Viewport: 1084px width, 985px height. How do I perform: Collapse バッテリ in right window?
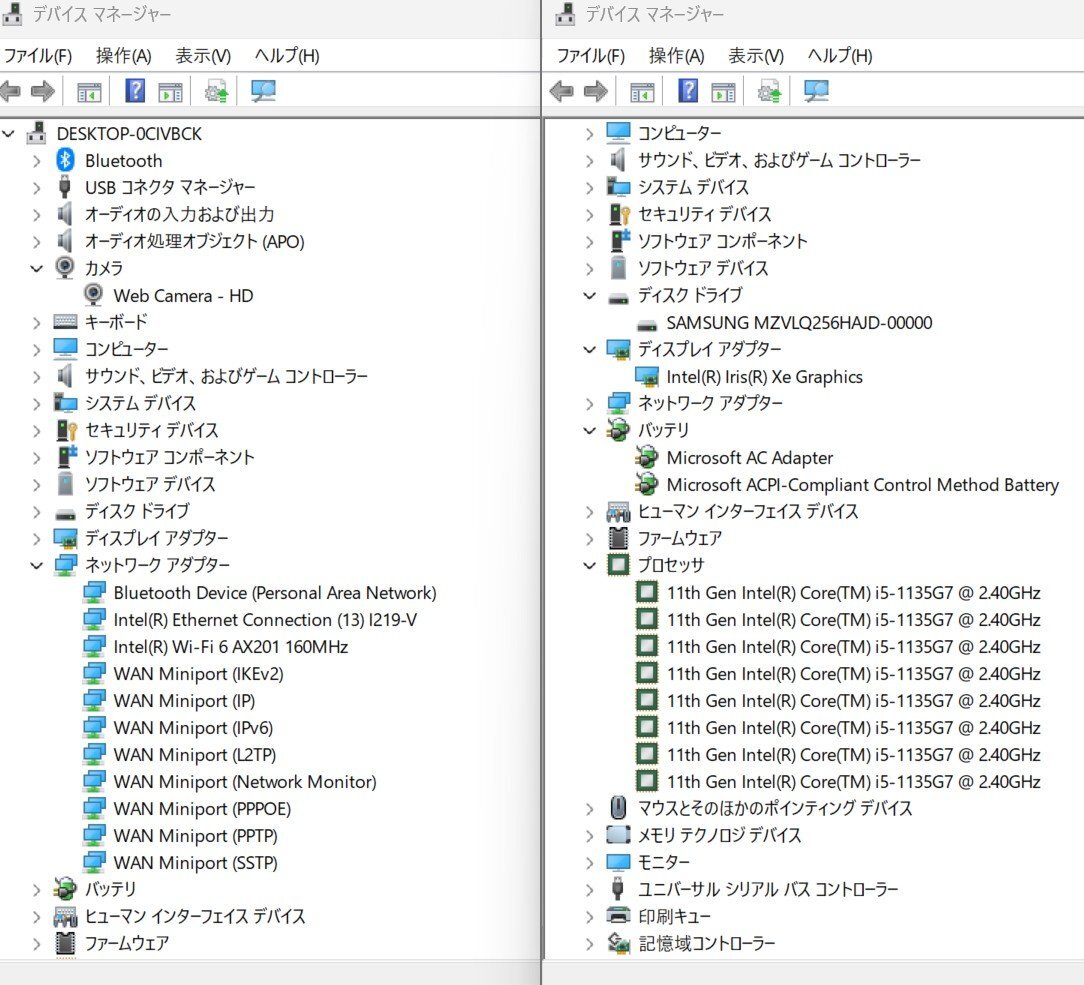590,431
